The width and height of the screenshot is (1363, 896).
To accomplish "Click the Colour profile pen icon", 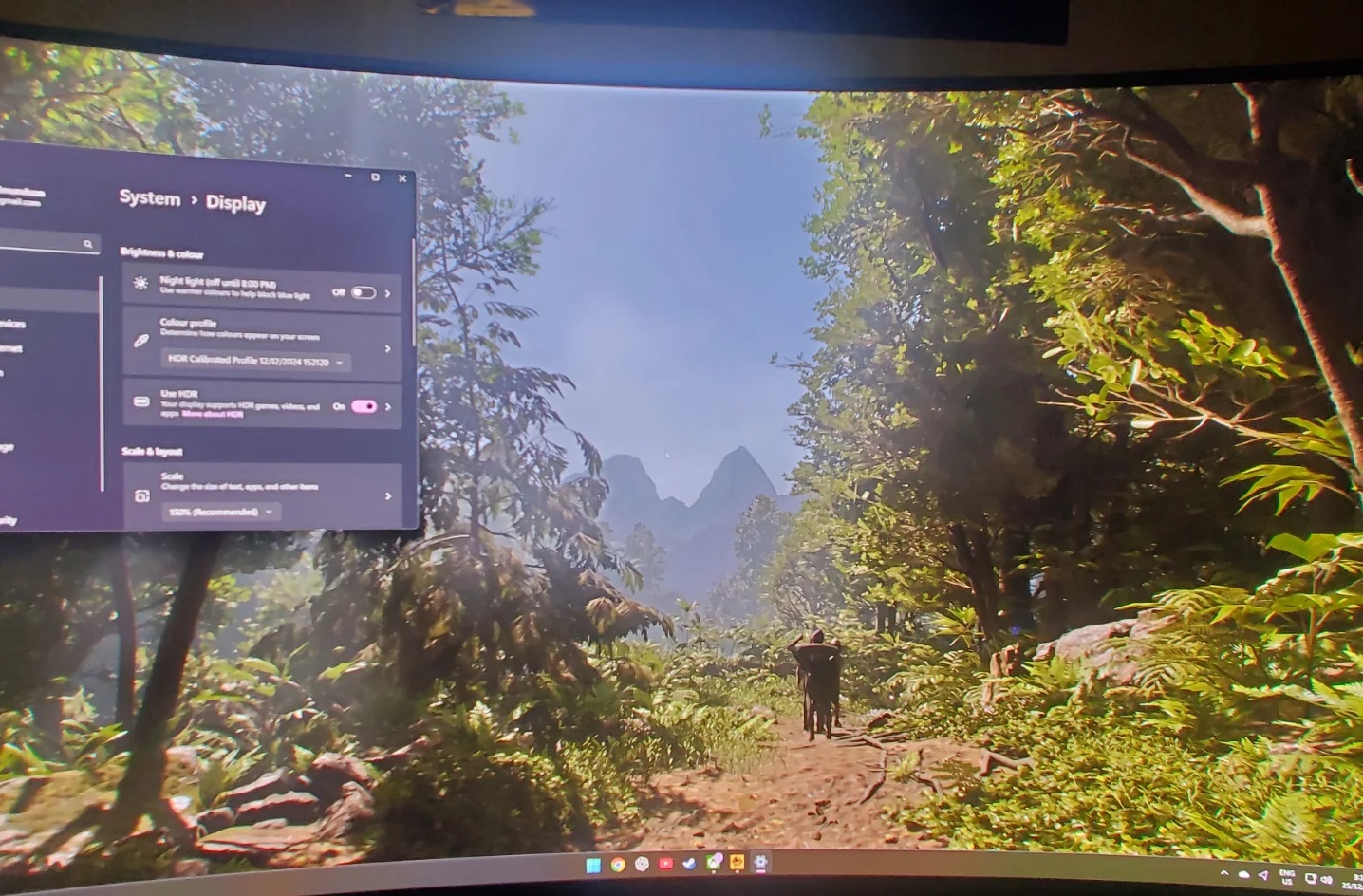I will click(140, 341).
